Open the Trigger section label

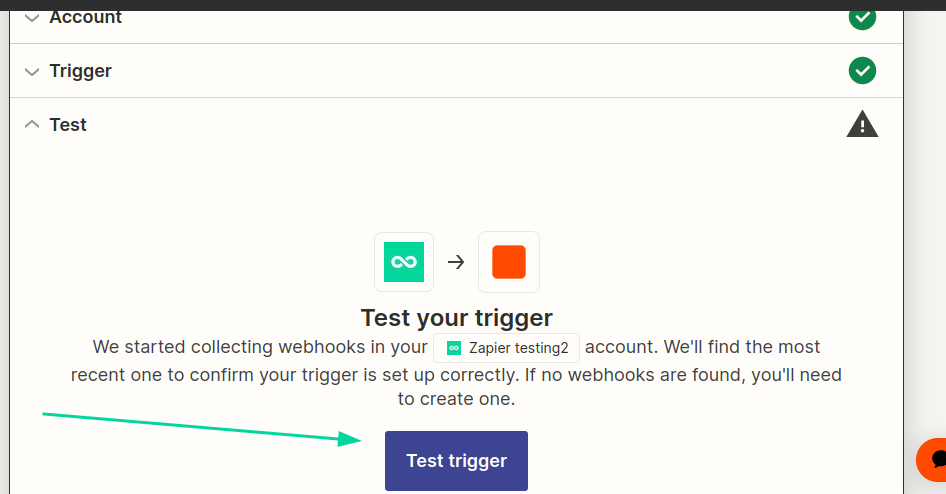click(x=81, y=71)
